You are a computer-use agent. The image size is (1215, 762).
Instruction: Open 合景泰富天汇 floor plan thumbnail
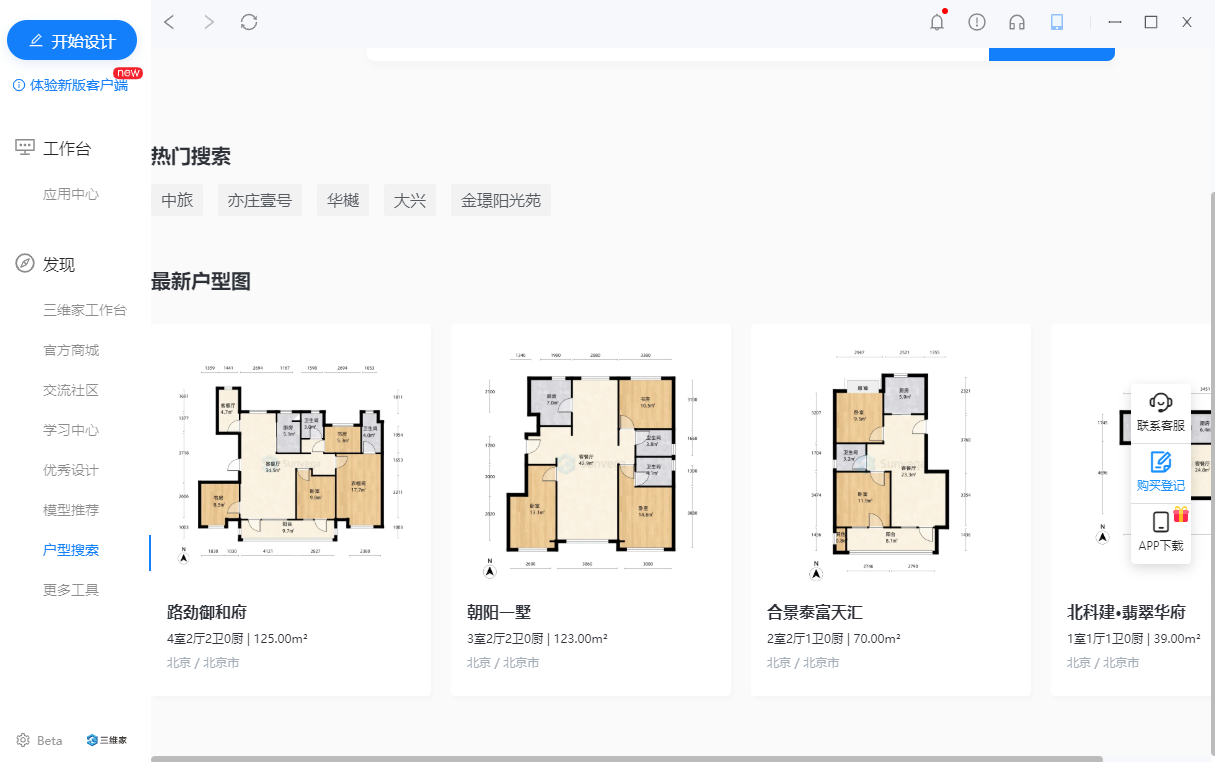[x=891, y=464]
